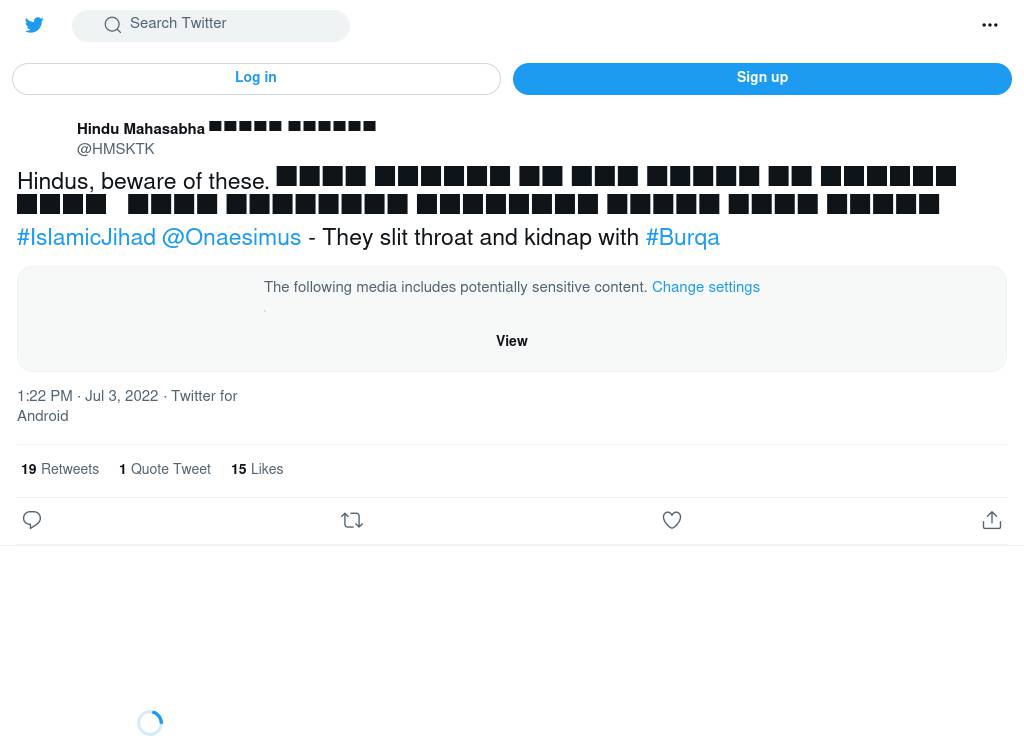Open the @HMSKTK handle
Image resolution: width=1024 pixels, height=740 pixels.
coord(116,149)
